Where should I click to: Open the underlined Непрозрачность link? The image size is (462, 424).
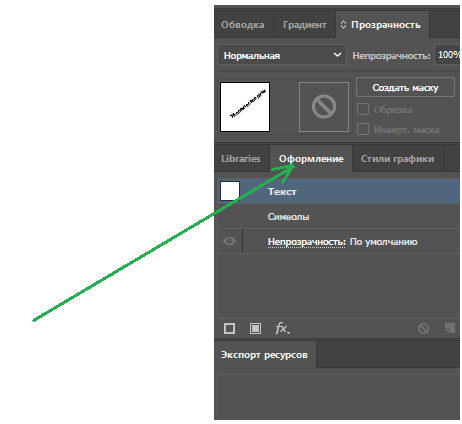[307, 242]
